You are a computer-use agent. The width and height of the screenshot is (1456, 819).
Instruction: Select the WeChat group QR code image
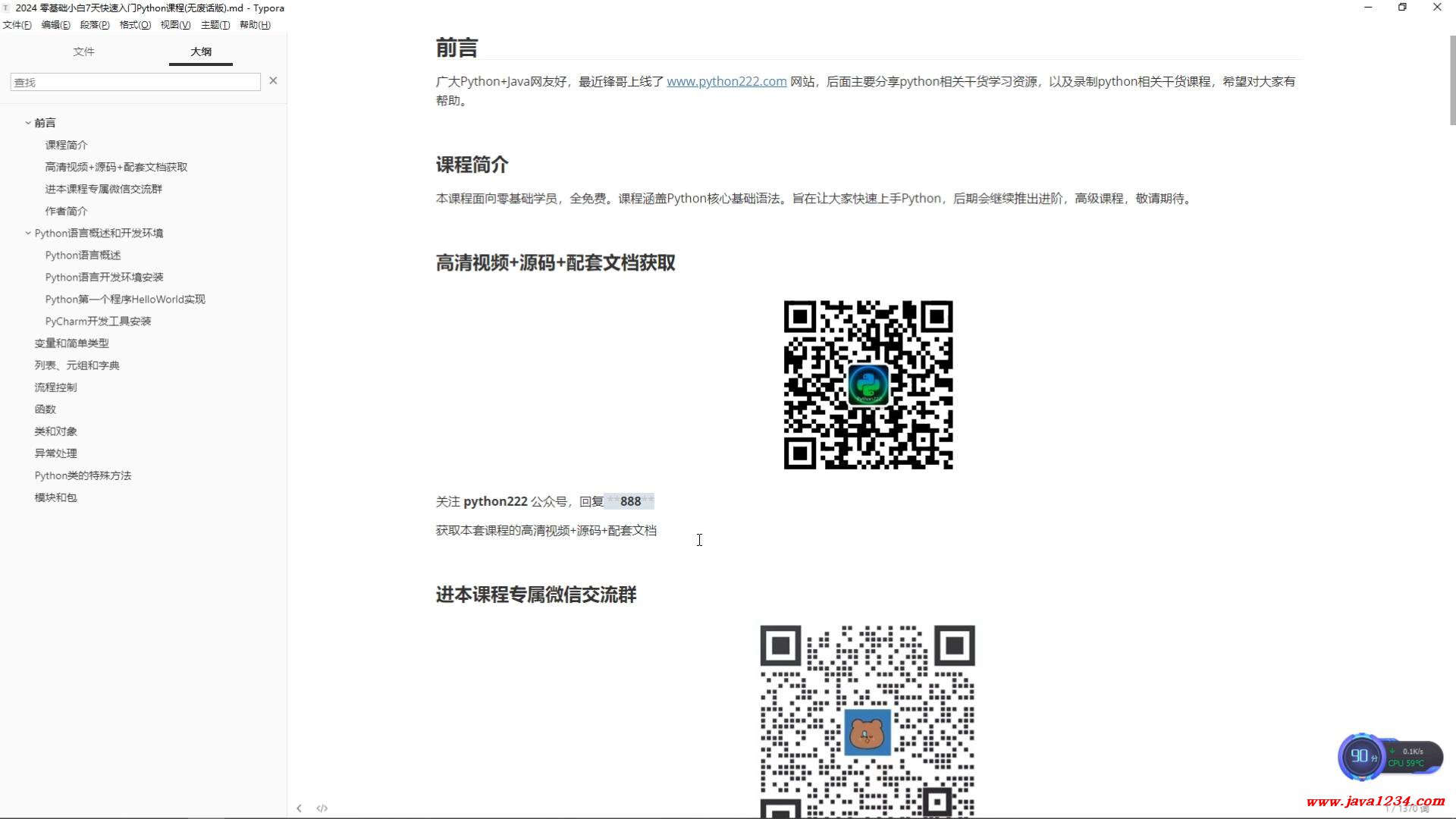(x=868, y=721)
